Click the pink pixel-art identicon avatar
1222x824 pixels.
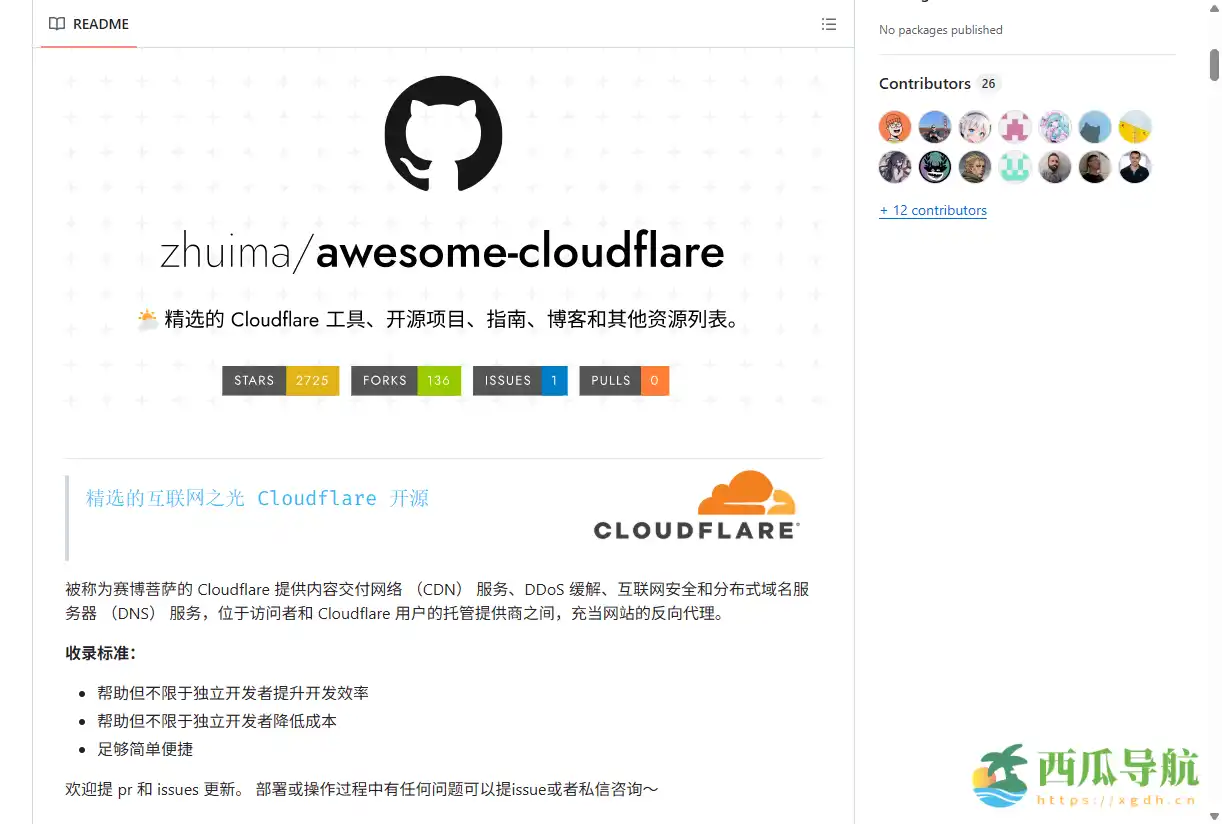click(x=1015, y=127)
